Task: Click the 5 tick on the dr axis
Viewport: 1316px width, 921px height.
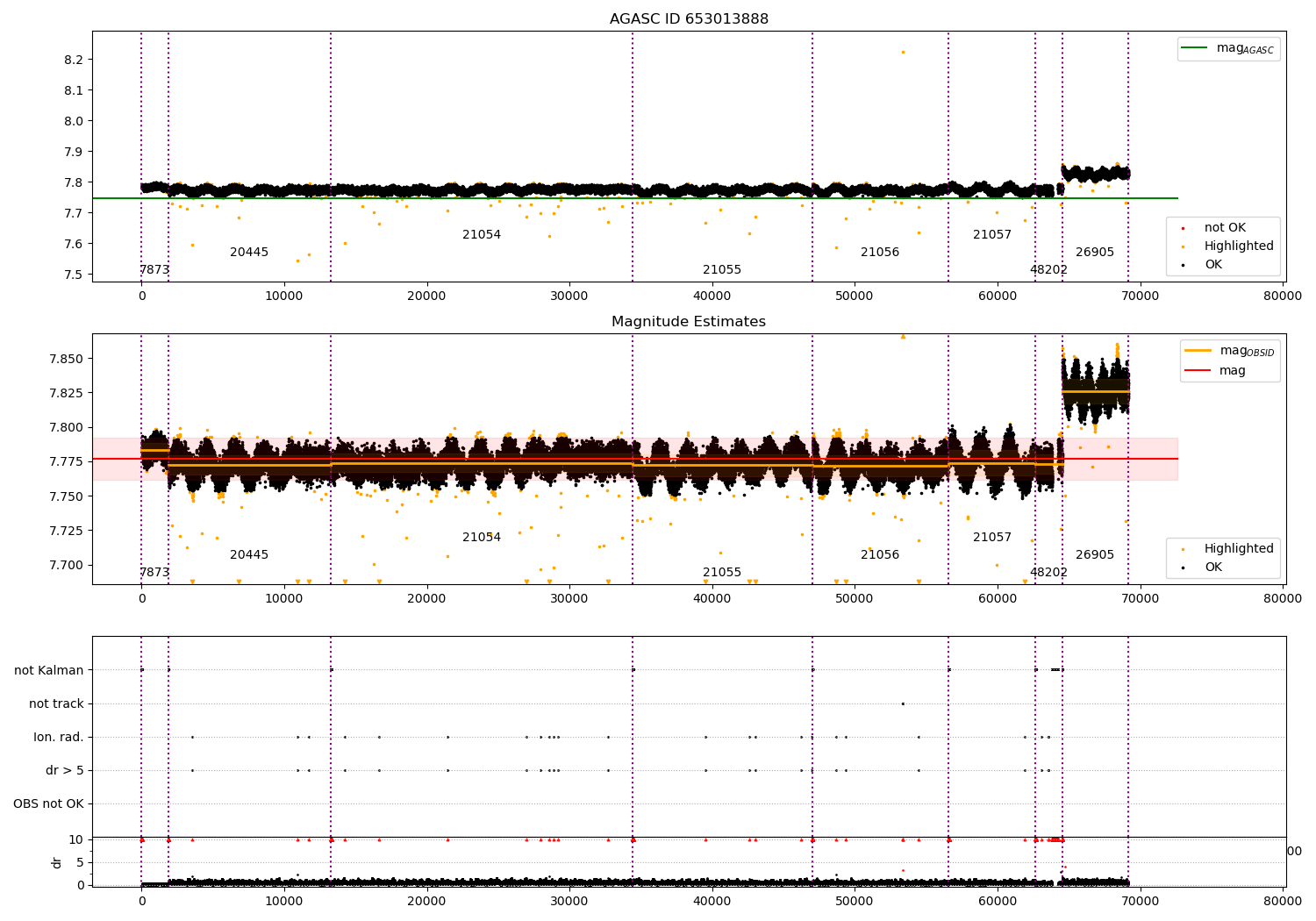Action: [x=81, y=862]
